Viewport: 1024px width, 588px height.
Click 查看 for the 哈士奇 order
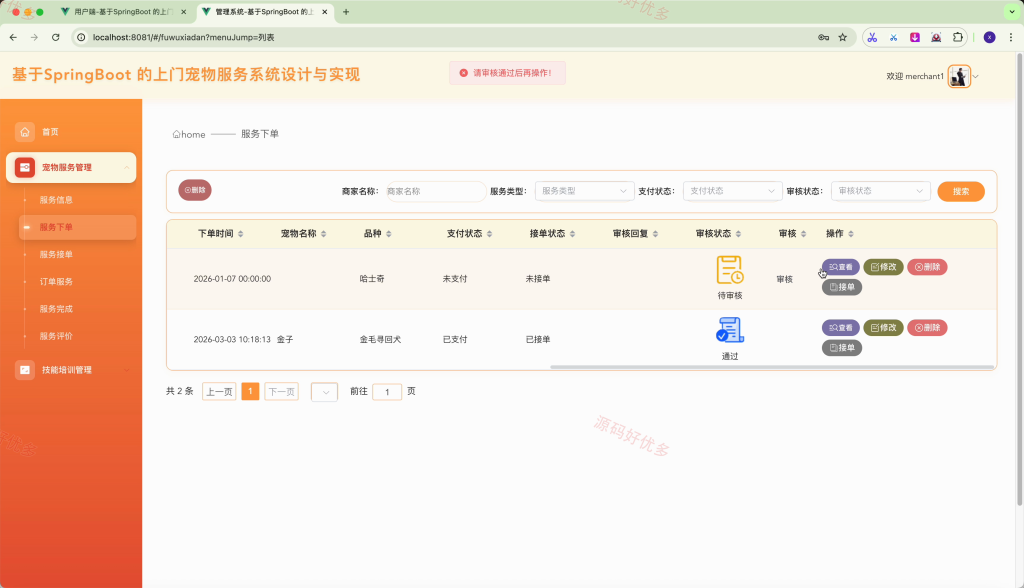(x=840, y=267)
